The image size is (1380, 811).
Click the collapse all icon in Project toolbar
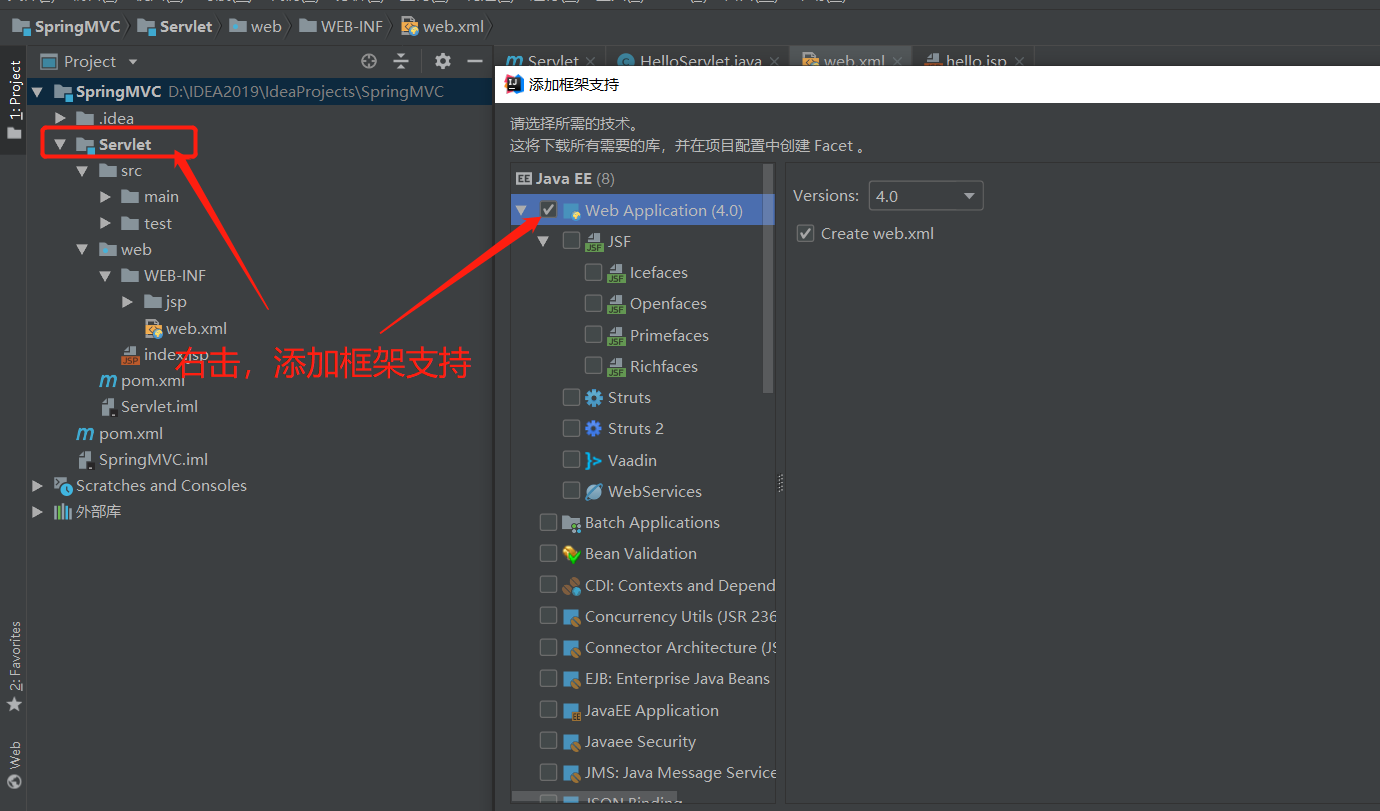click(x=401, y=61)
